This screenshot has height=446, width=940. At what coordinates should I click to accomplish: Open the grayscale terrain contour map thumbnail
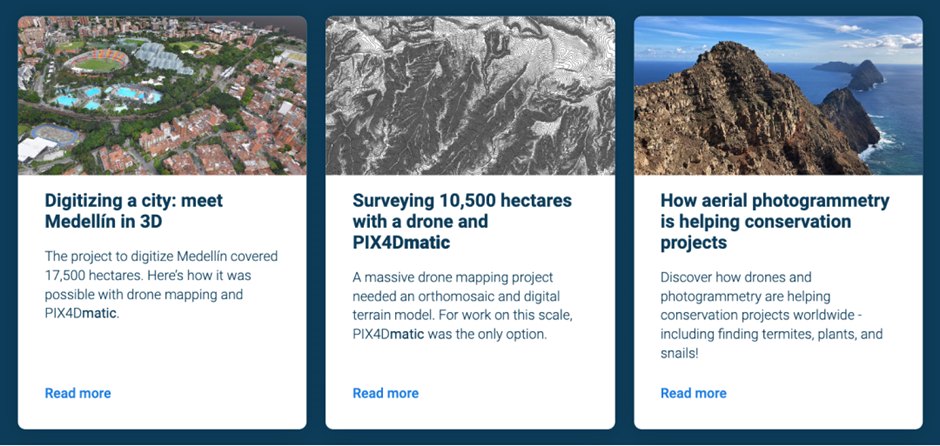(470, 95)
